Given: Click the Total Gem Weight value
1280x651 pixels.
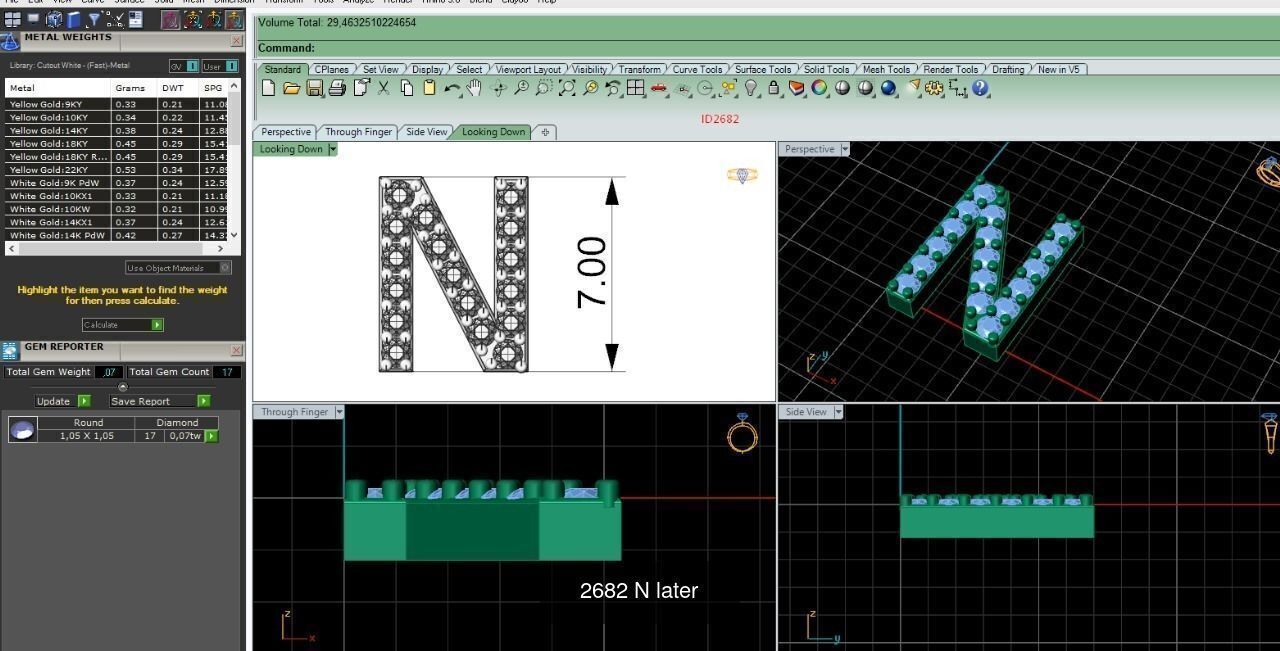Looking at the screenshot, I should [109, 372].
